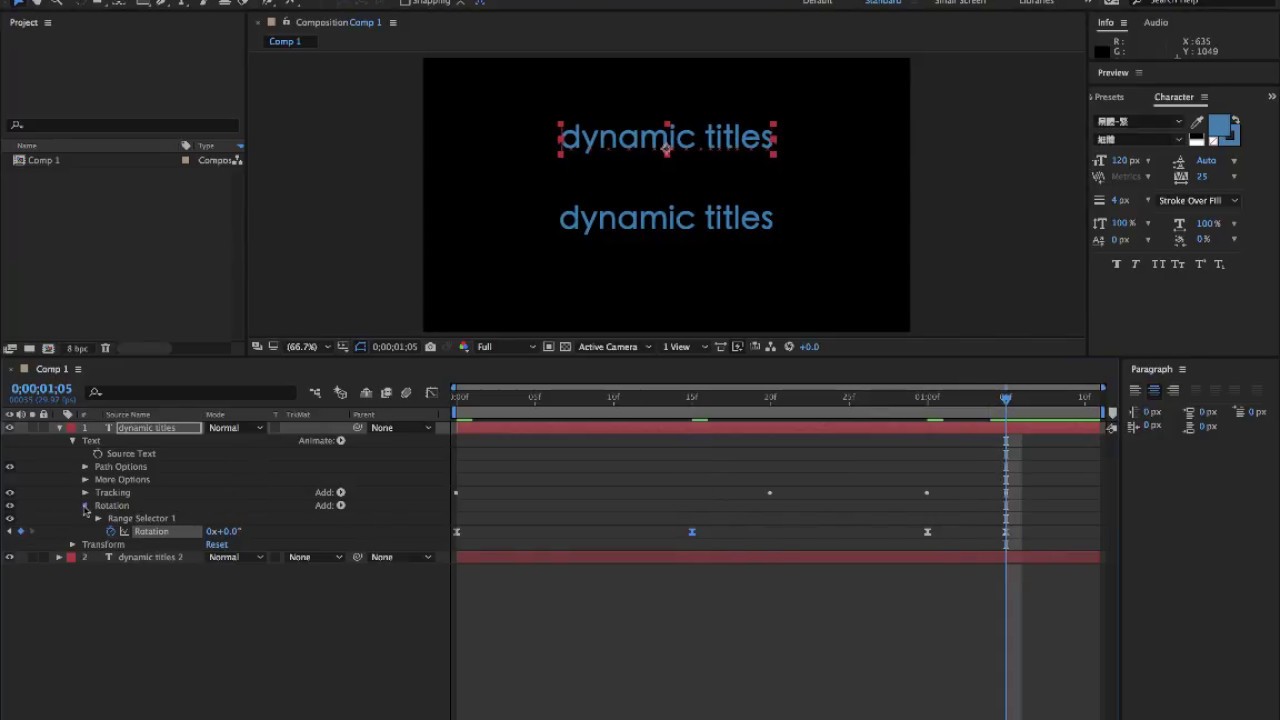Apply All Caps in the Character panel

(x=1158, y=264)
